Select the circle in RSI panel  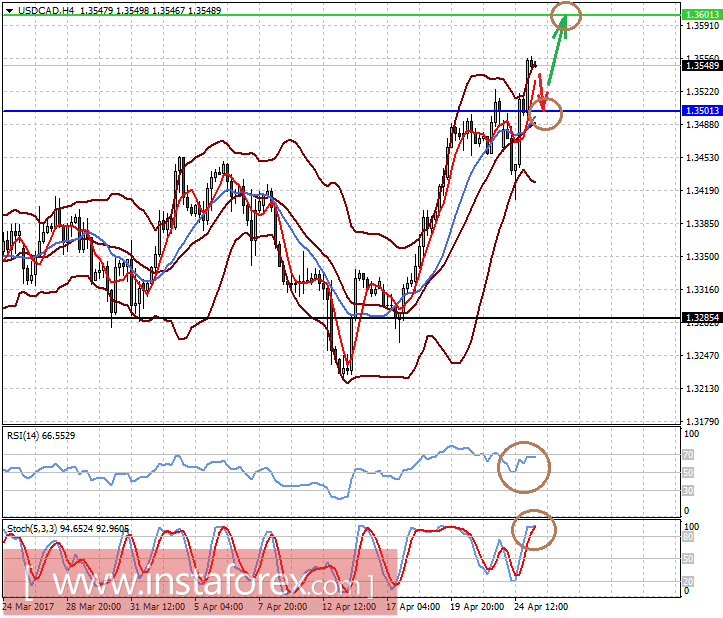[x=524, y=467]
